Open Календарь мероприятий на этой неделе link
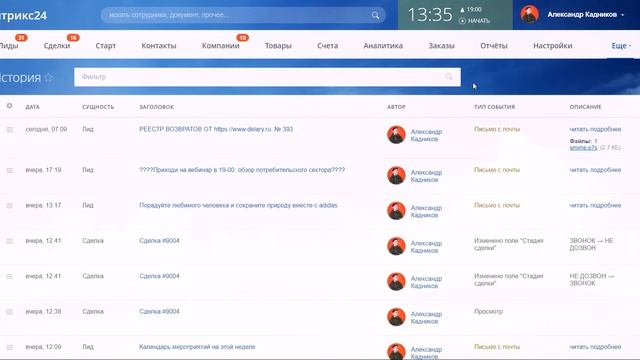The height and width of the screenshot is (360, 640). click(197, 347)
